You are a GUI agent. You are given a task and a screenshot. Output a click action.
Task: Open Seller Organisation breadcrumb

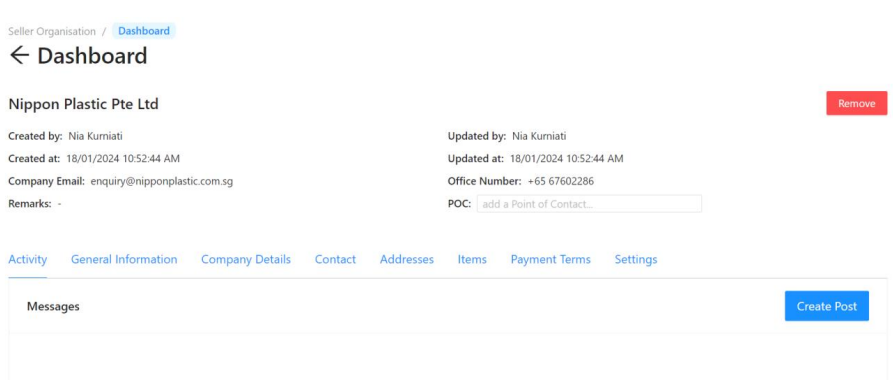pos(52,31)
